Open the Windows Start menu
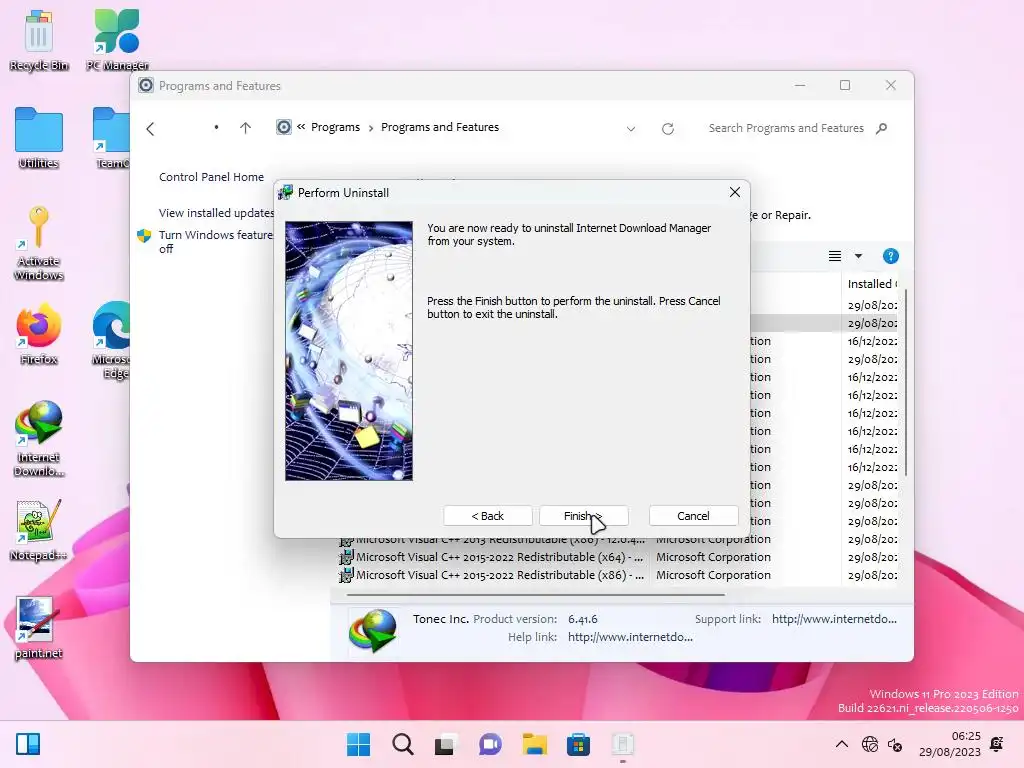The width and height of the screenshot is (1024, 768). [x=359, y=744]
